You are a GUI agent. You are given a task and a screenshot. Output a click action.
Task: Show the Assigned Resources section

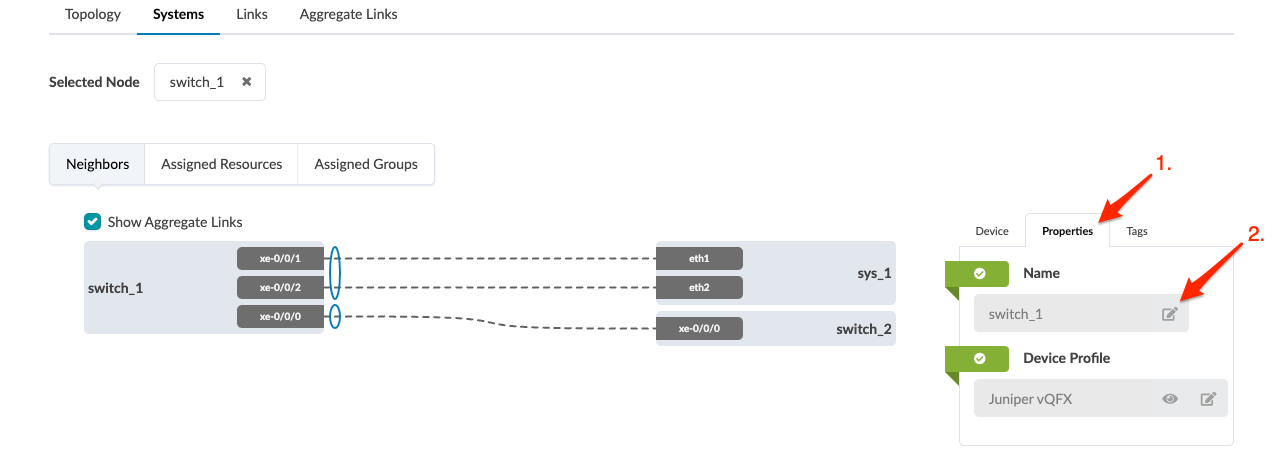(x=221, y=164)
